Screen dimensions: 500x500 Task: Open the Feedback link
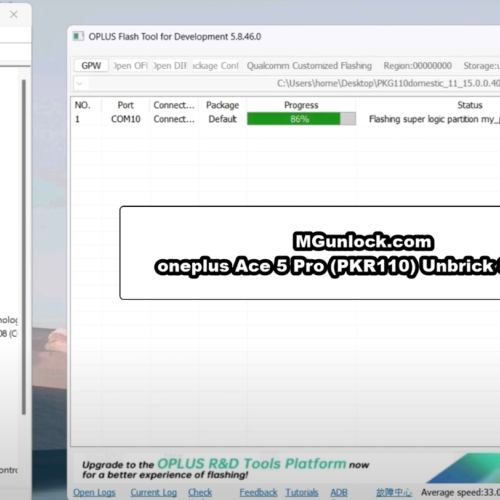258,492
